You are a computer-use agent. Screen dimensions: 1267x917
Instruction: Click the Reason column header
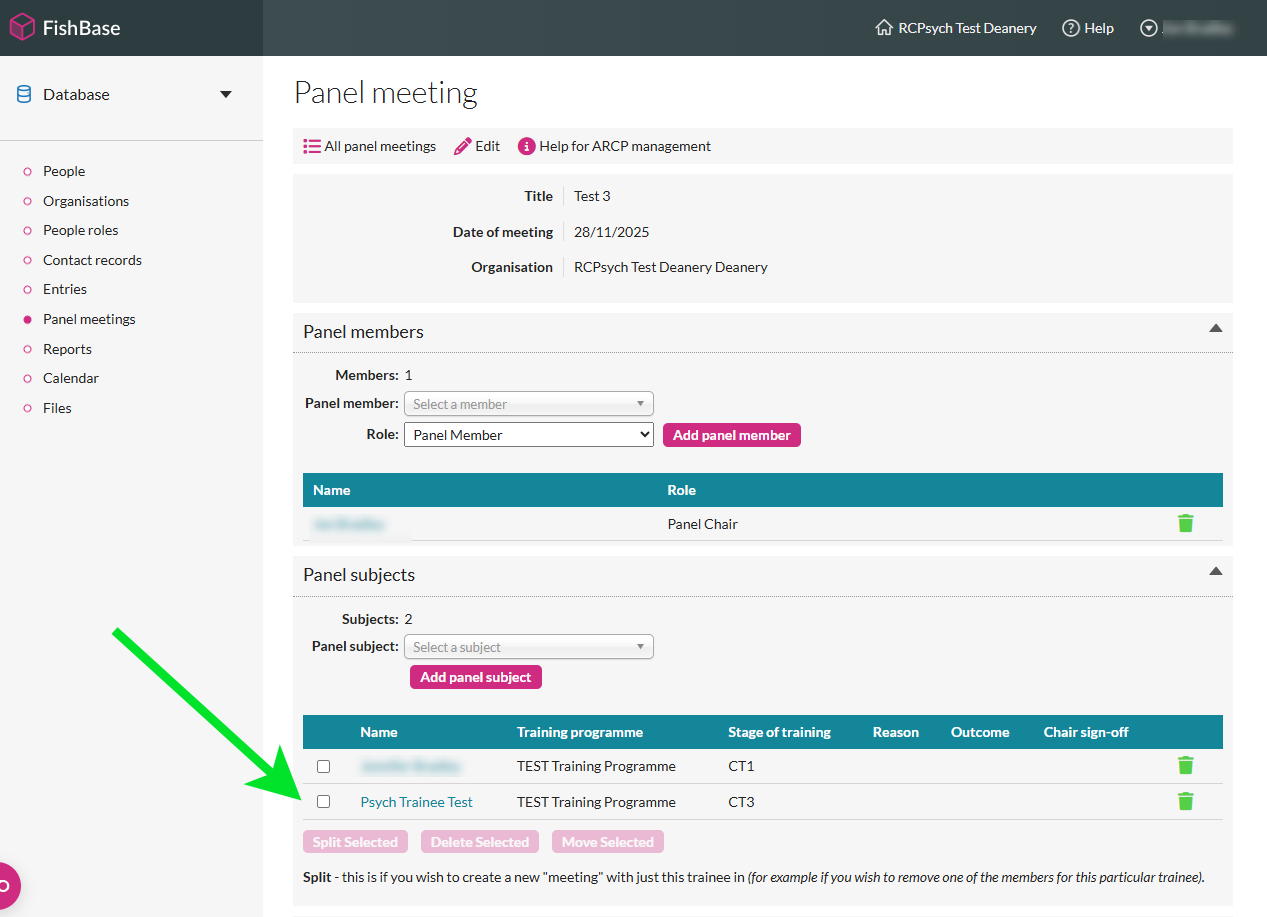(x=895, y=732)
